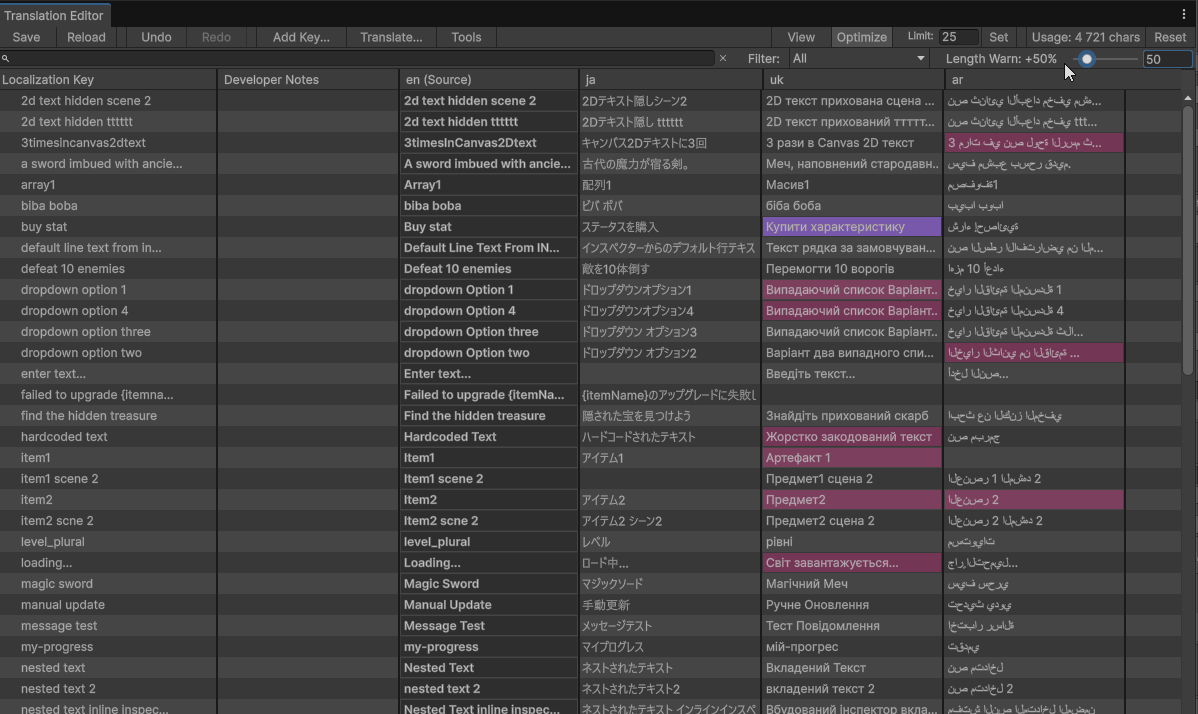Image resolution: width=1198 pixels, height=714 pixels.
Task: Reset the usage counter
Action: tap(1170, 37)
